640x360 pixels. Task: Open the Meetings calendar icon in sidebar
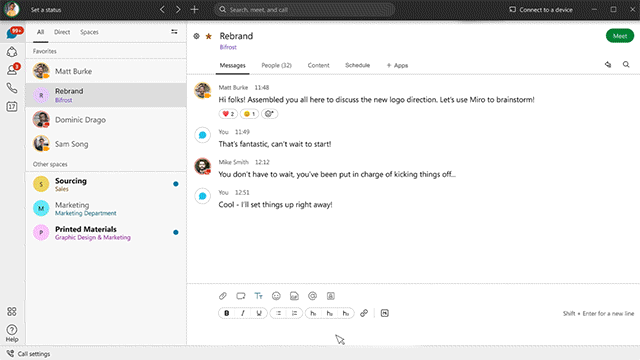pyautogui.click(x=12, y=107)
